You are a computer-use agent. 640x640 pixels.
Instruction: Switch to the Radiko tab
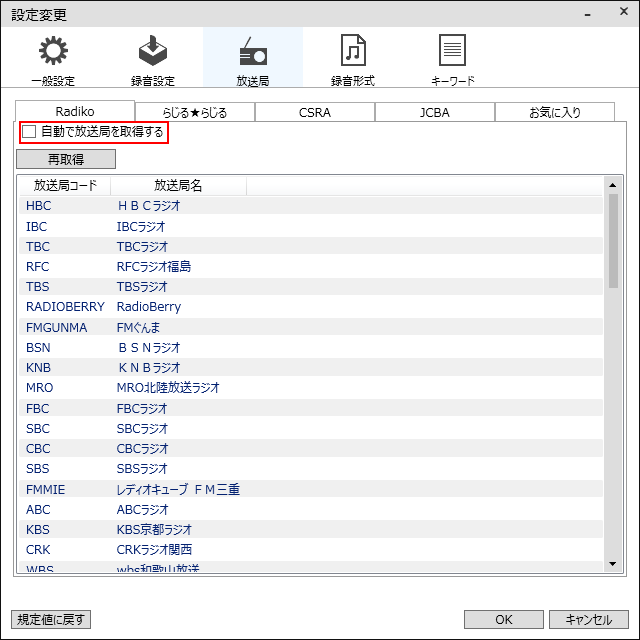[75, 111]
